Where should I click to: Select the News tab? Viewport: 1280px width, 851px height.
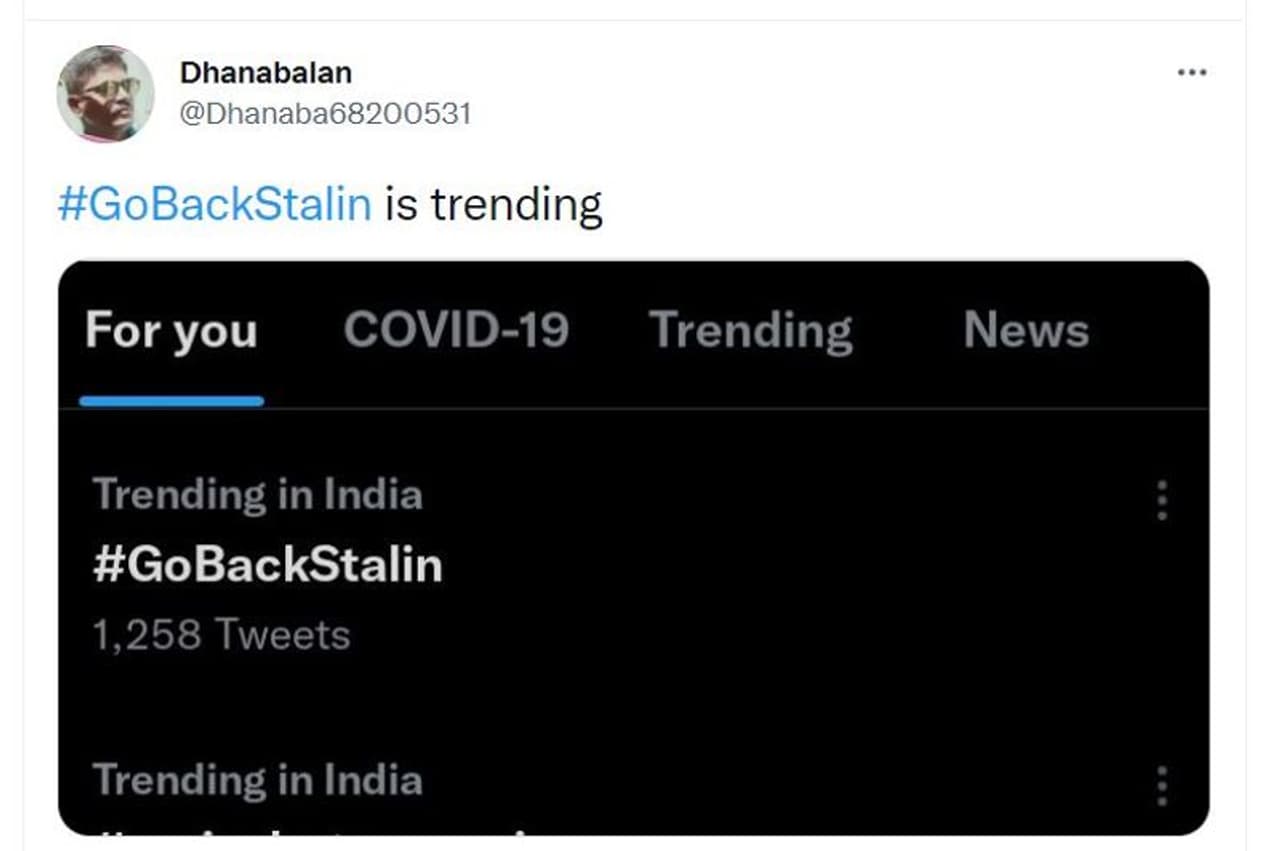[x=1026, y=330]
